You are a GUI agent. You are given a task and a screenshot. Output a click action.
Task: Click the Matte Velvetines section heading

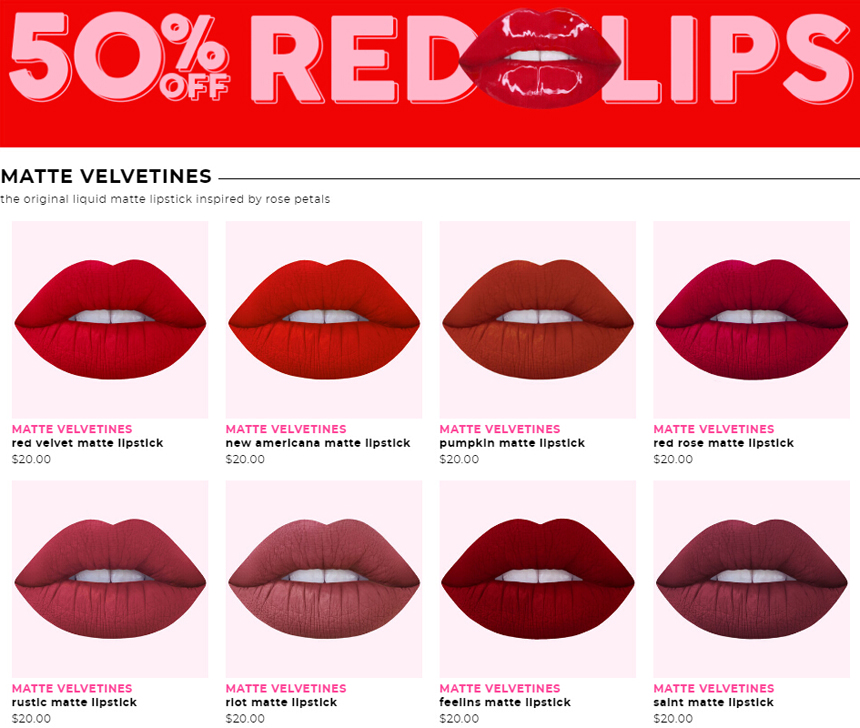[x=106, y=176]
